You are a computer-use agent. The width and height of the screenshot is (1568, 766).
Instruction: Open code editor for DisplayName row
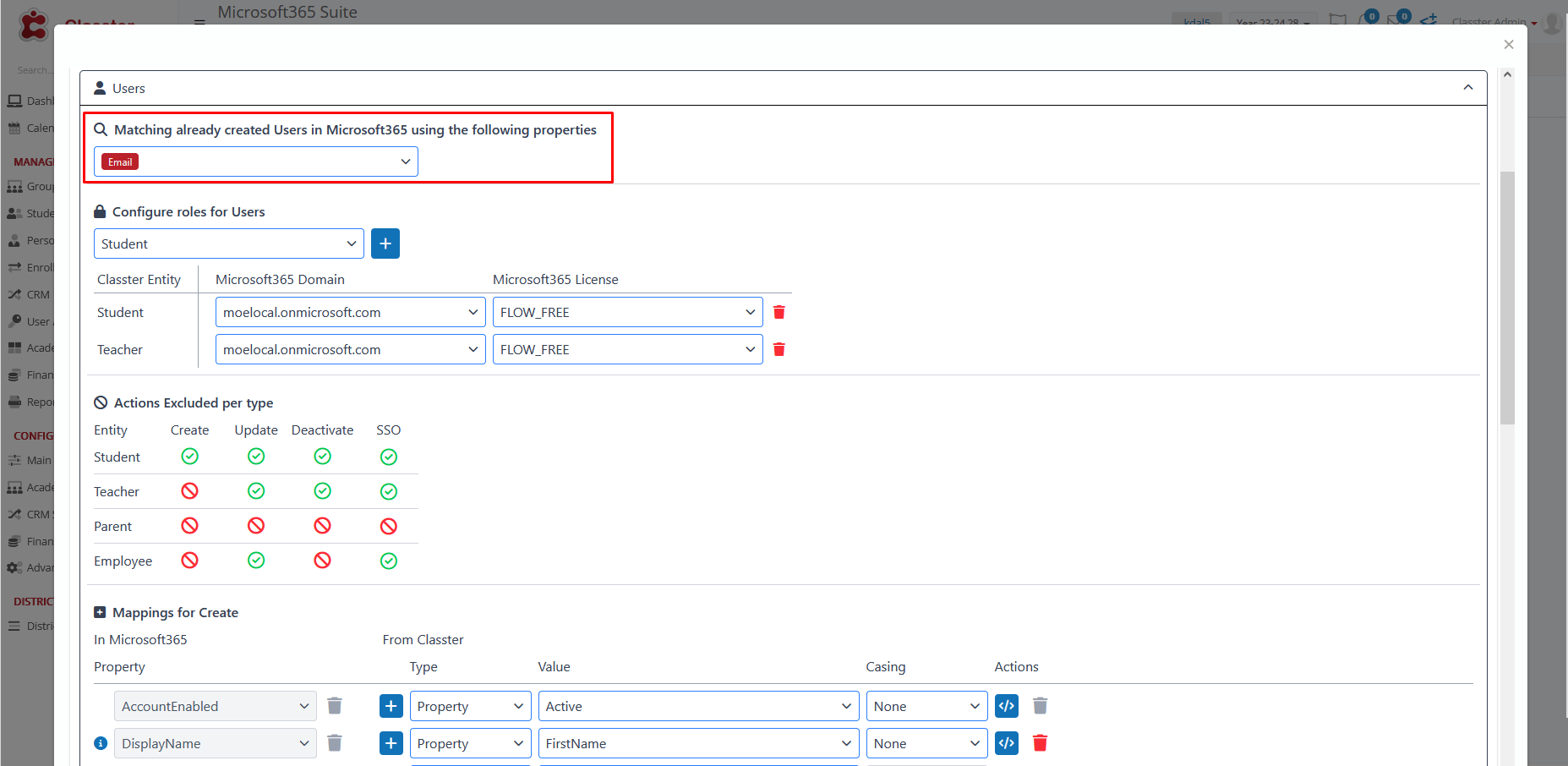(x=1007, y=743)
